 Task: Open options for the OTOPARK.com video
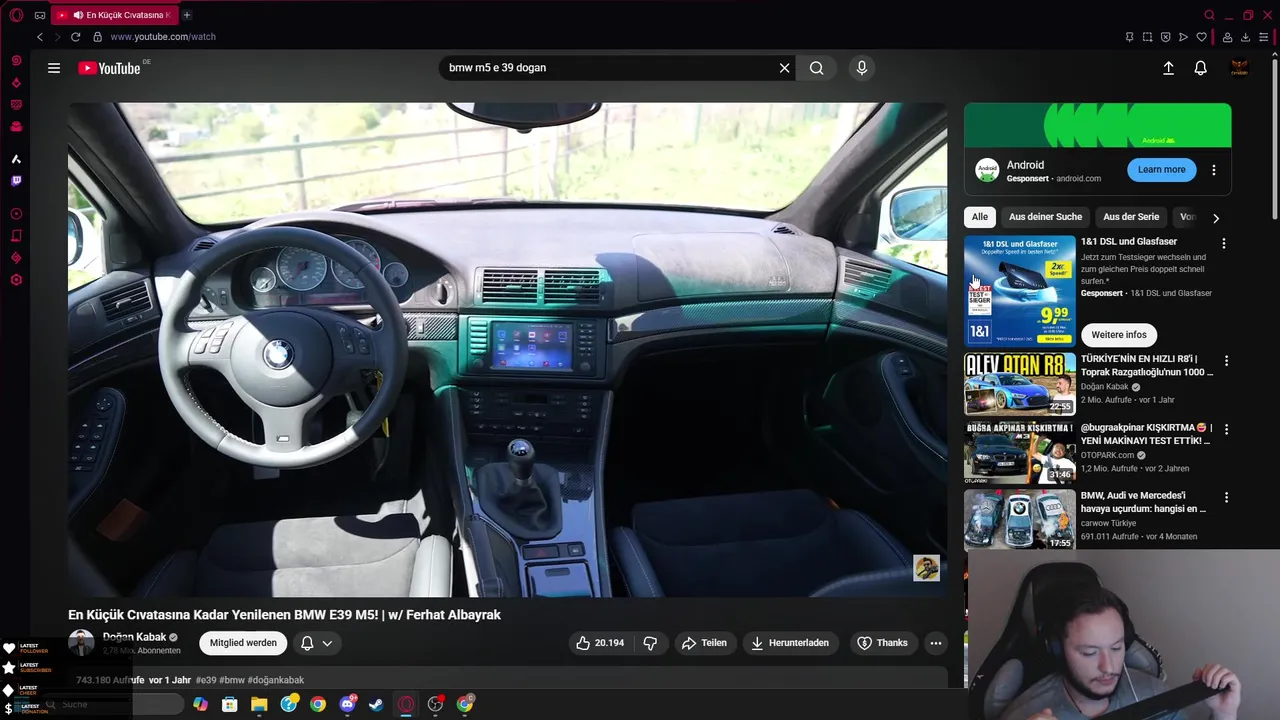point(1226,429)
